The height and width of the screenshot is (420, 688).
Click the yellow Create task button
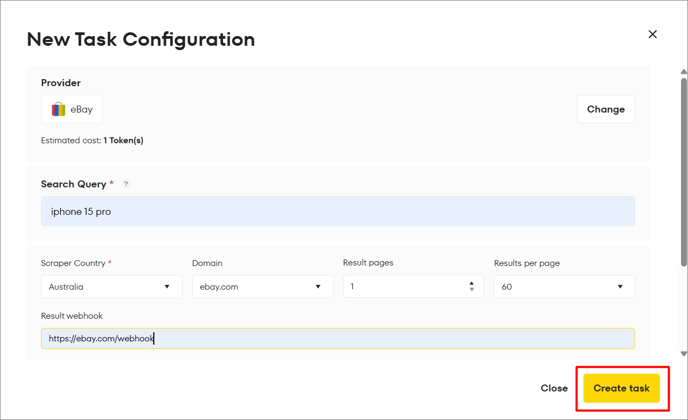click(621, 388)
